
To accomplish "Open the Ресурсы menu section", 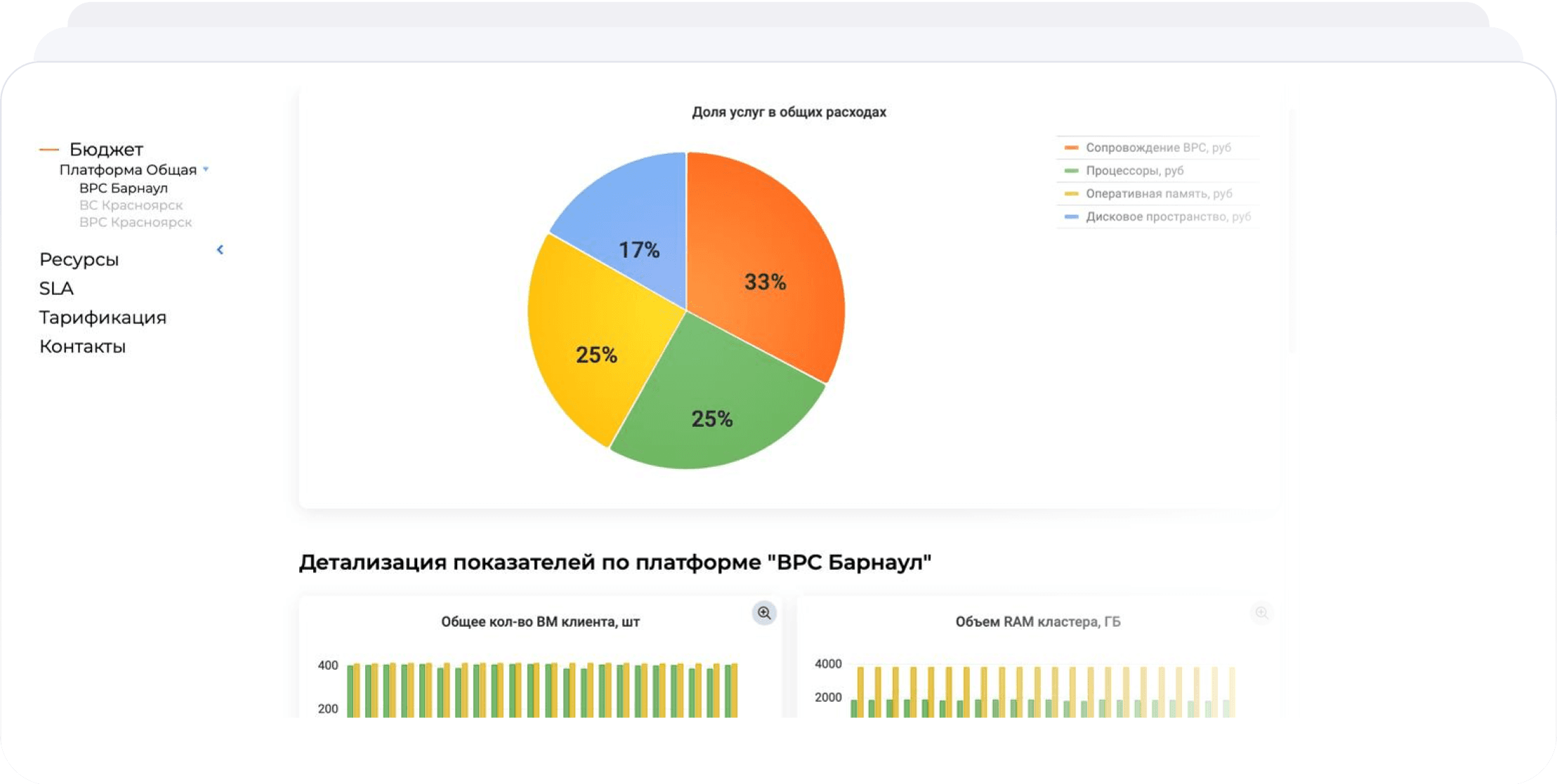I will pyautogui.click(x=79, y=260).
